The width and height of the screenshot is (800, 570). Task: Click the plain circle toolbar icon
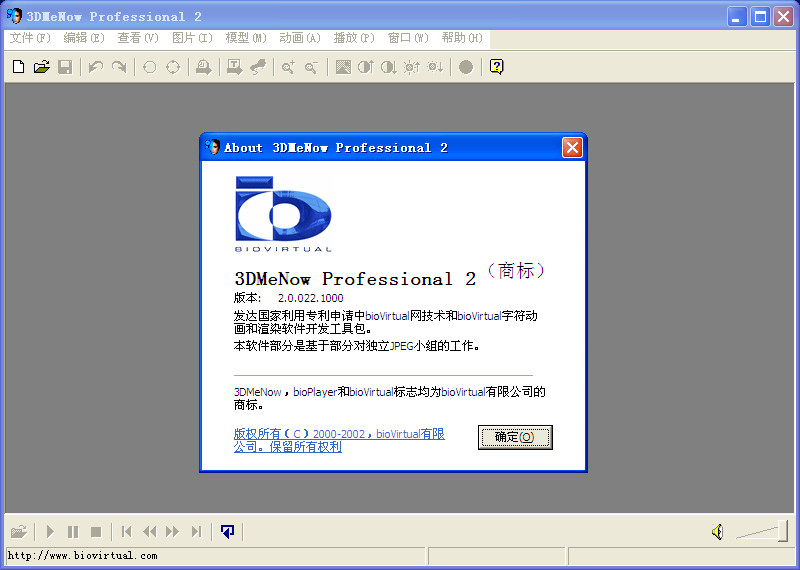[149, 67]
